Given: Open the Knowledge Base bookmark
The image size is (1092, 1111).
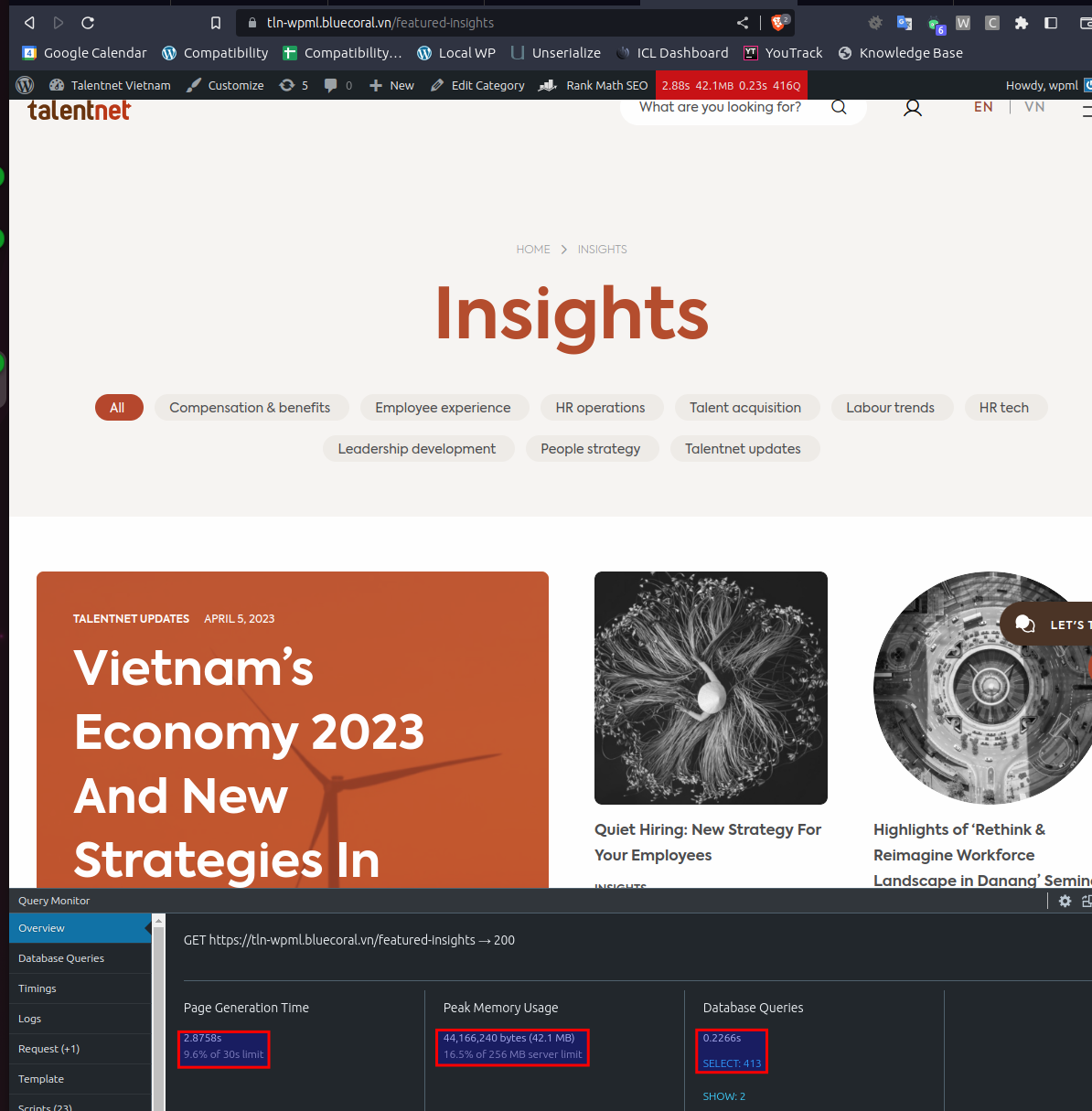Looking at the screenshot, I should point(901,53).
